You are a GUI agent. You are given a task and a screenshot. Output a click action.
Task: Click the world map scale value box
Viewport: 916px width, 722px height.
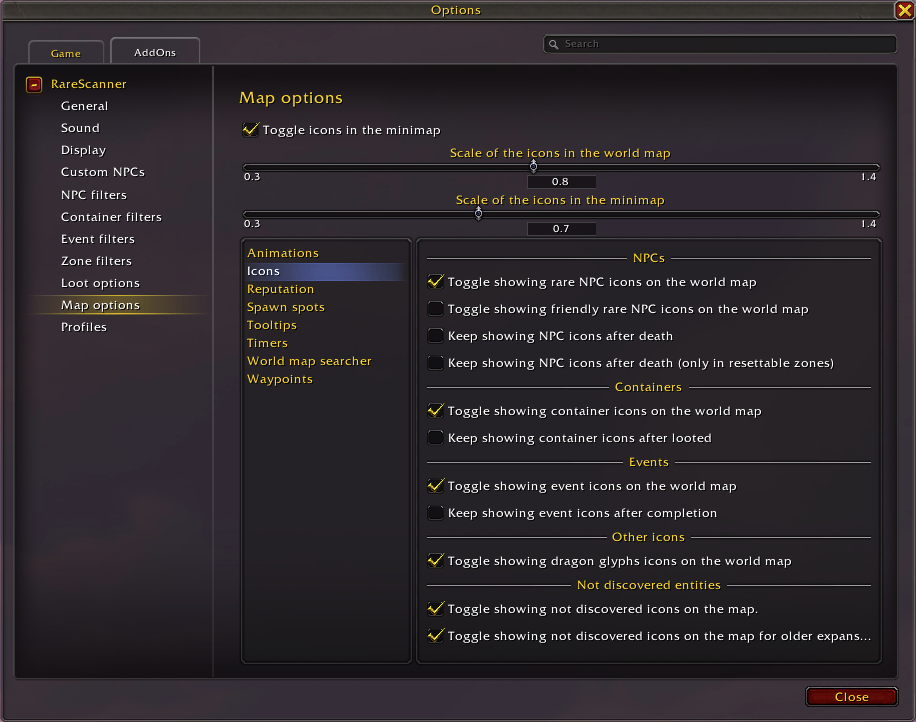(561, 182)
